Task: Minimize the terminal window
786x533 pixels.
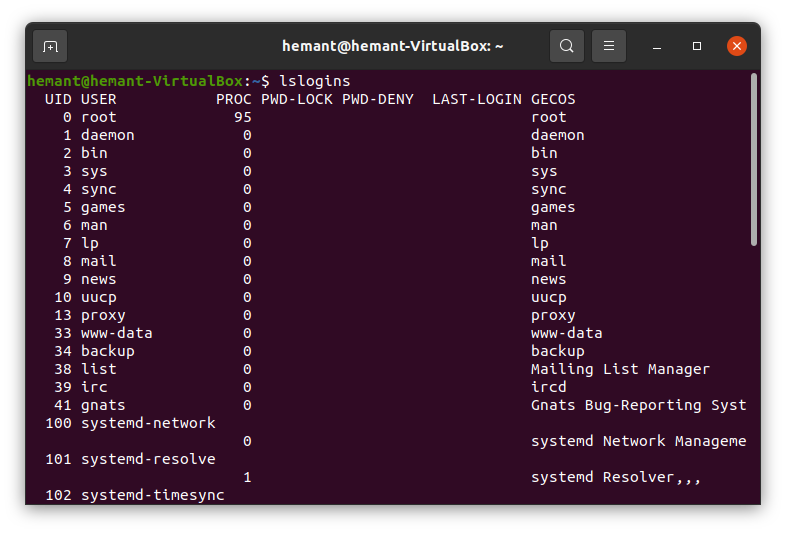Action: (658, 46)
